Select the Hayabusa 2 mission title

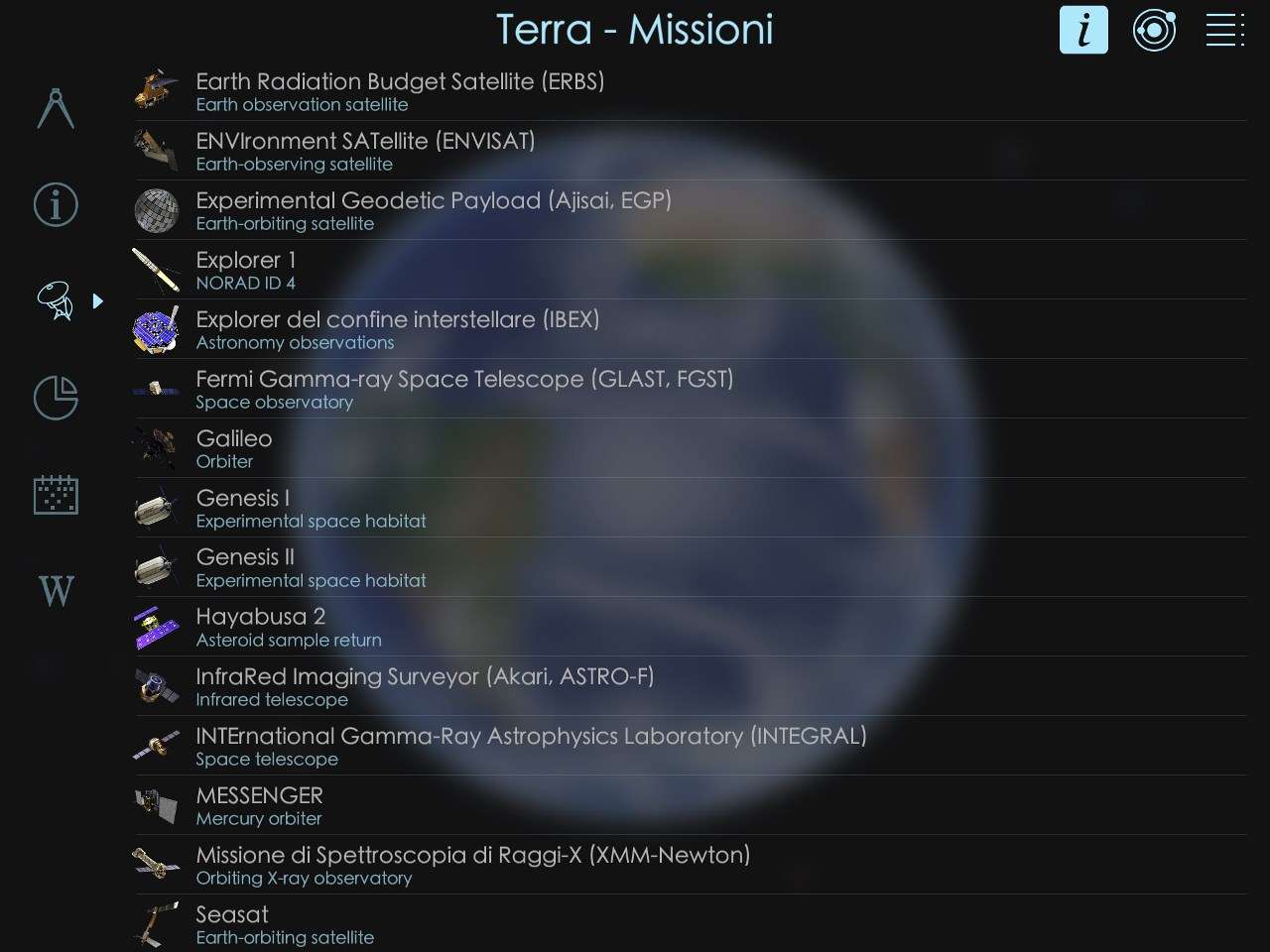click(x=261, y=617)
